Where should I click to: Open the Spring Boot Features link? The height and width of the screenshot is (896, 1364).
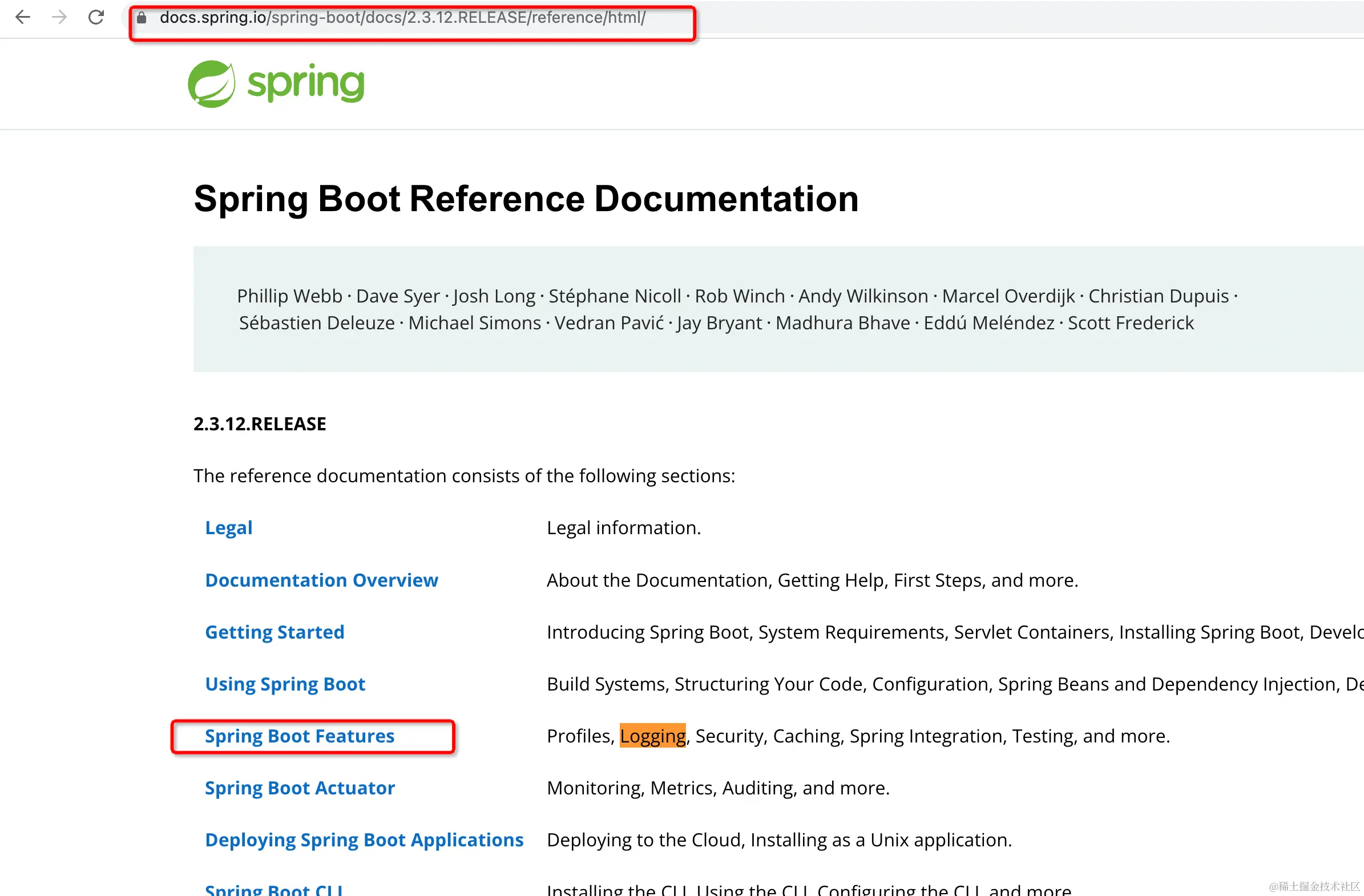pos(299,736)
